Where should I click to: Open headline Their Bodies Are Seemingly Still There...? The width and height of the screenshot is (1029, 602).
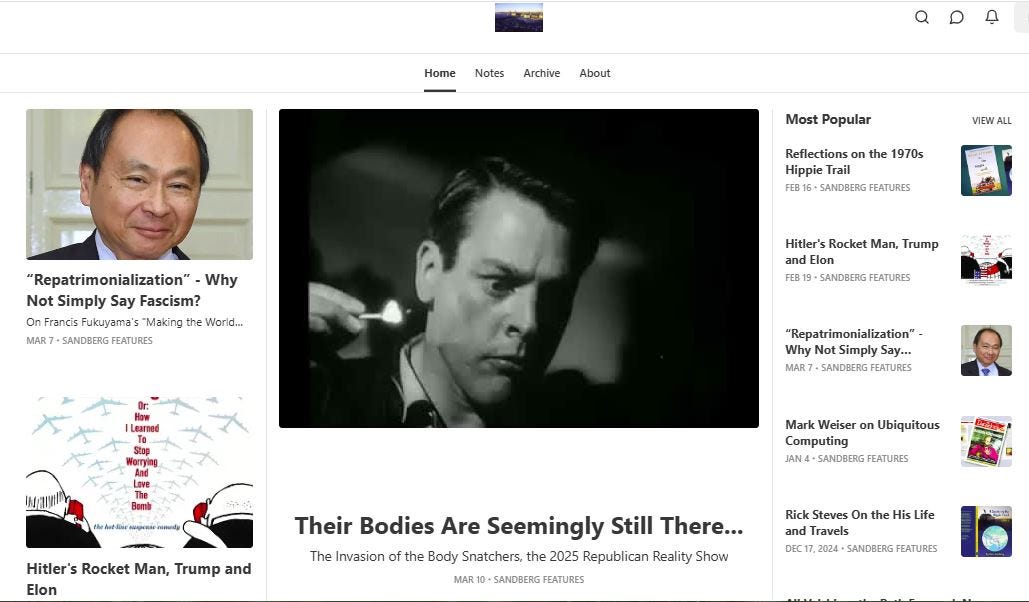tap(518, 526)
